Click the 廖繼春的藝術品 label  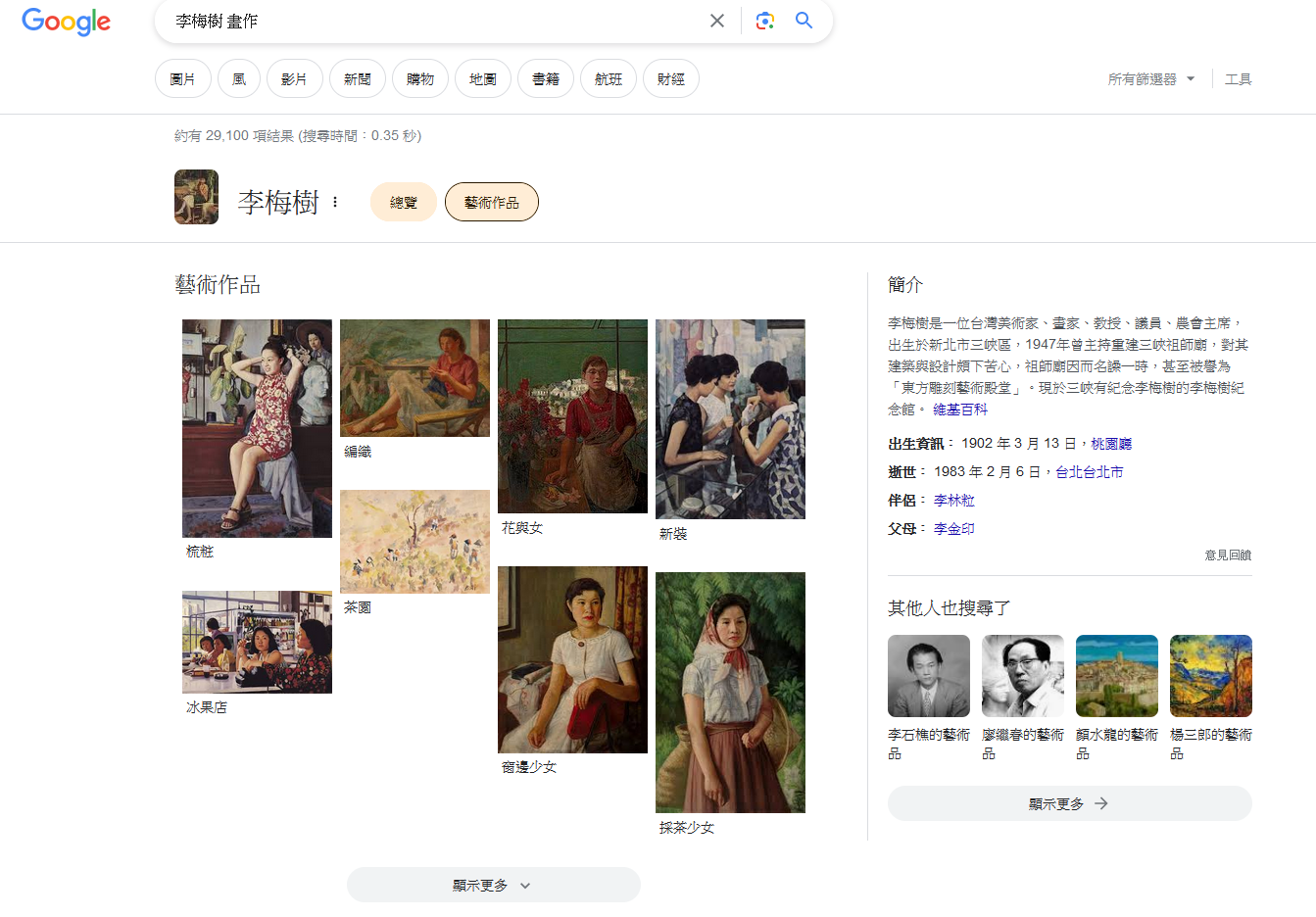click(1023, 744)
